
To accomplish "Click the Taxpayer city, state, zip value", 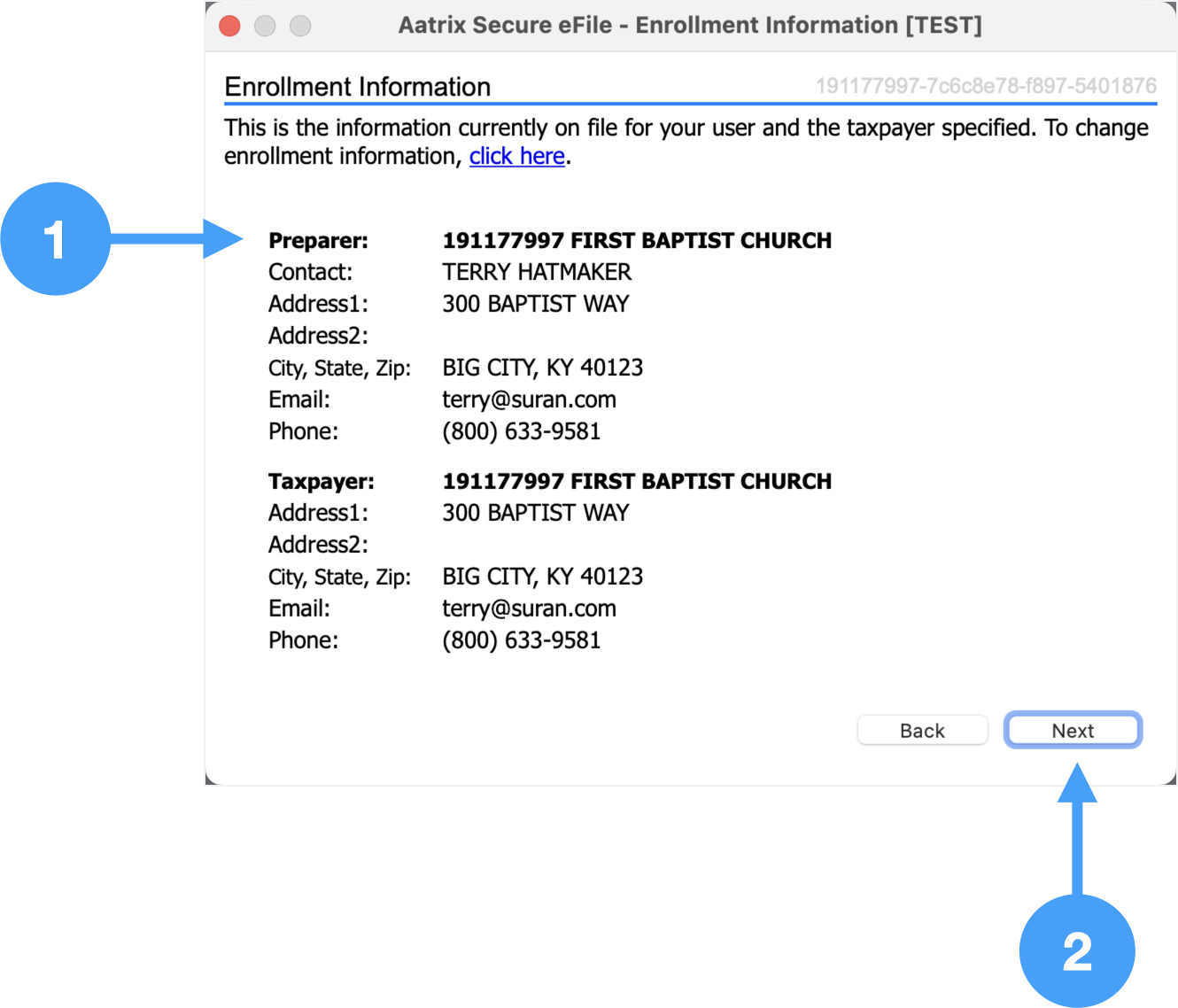I will click(x=542, y=577).
